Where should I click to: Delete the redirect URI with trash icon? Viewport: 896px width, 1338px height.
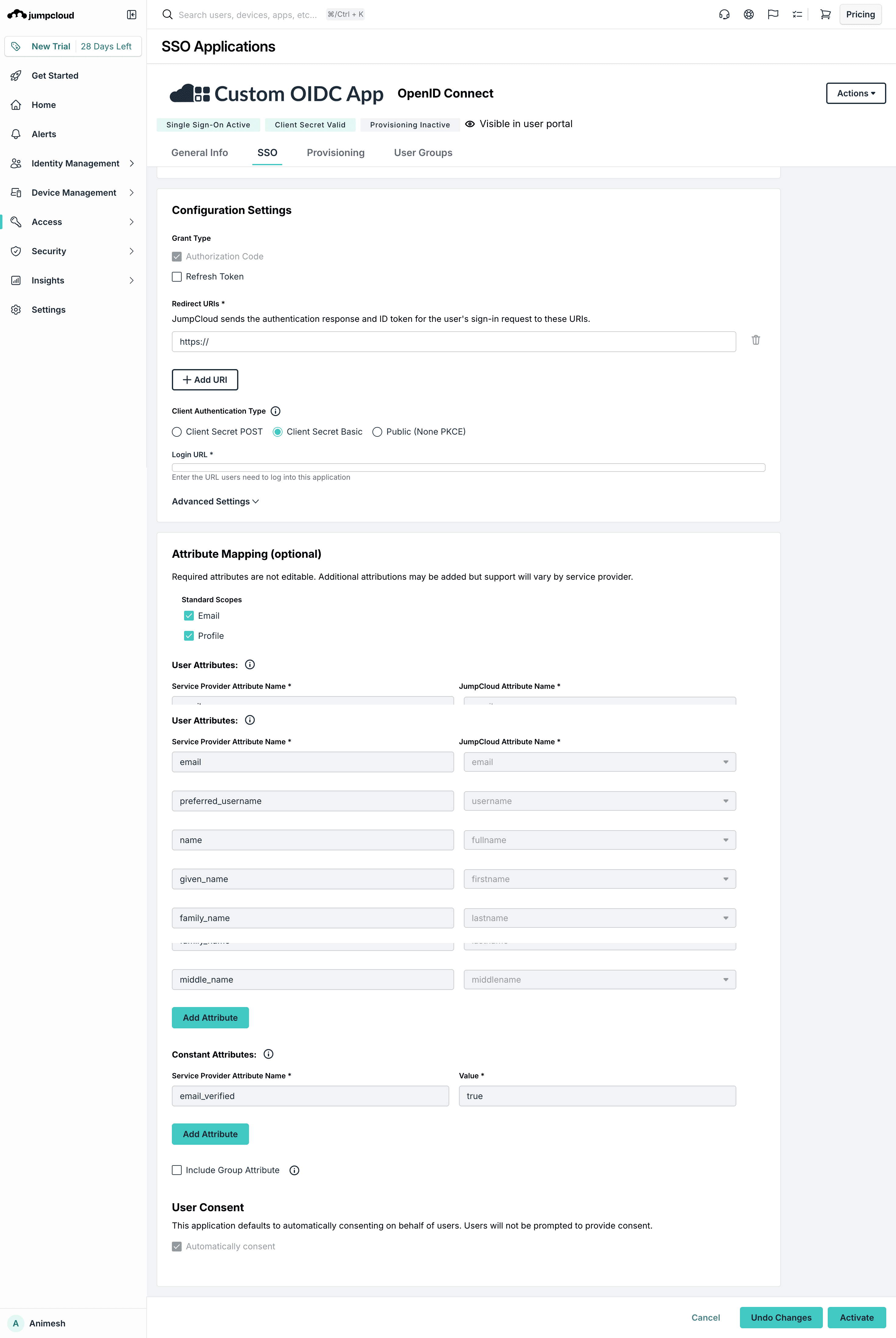pos(756,340)
